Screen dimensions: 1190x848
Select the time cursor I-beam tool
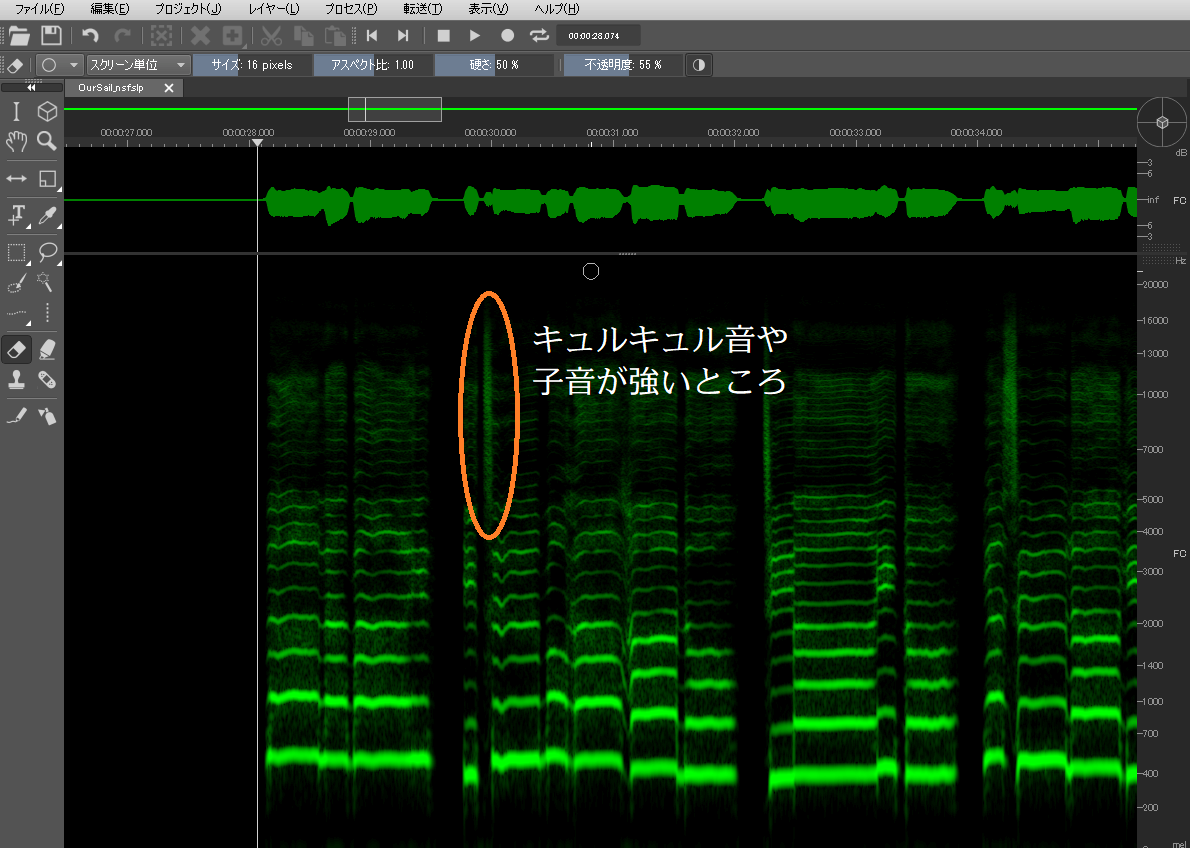point(16,112)
